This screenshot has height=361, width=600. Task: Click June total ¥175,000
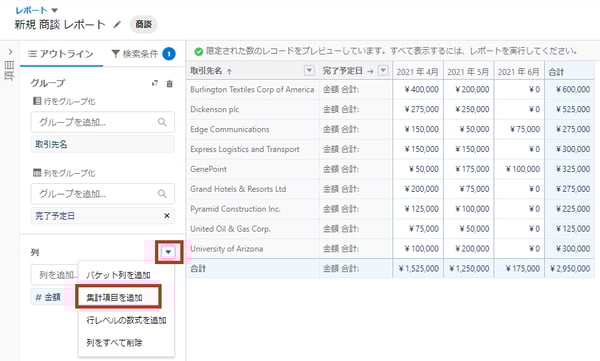tap(523, 269)
